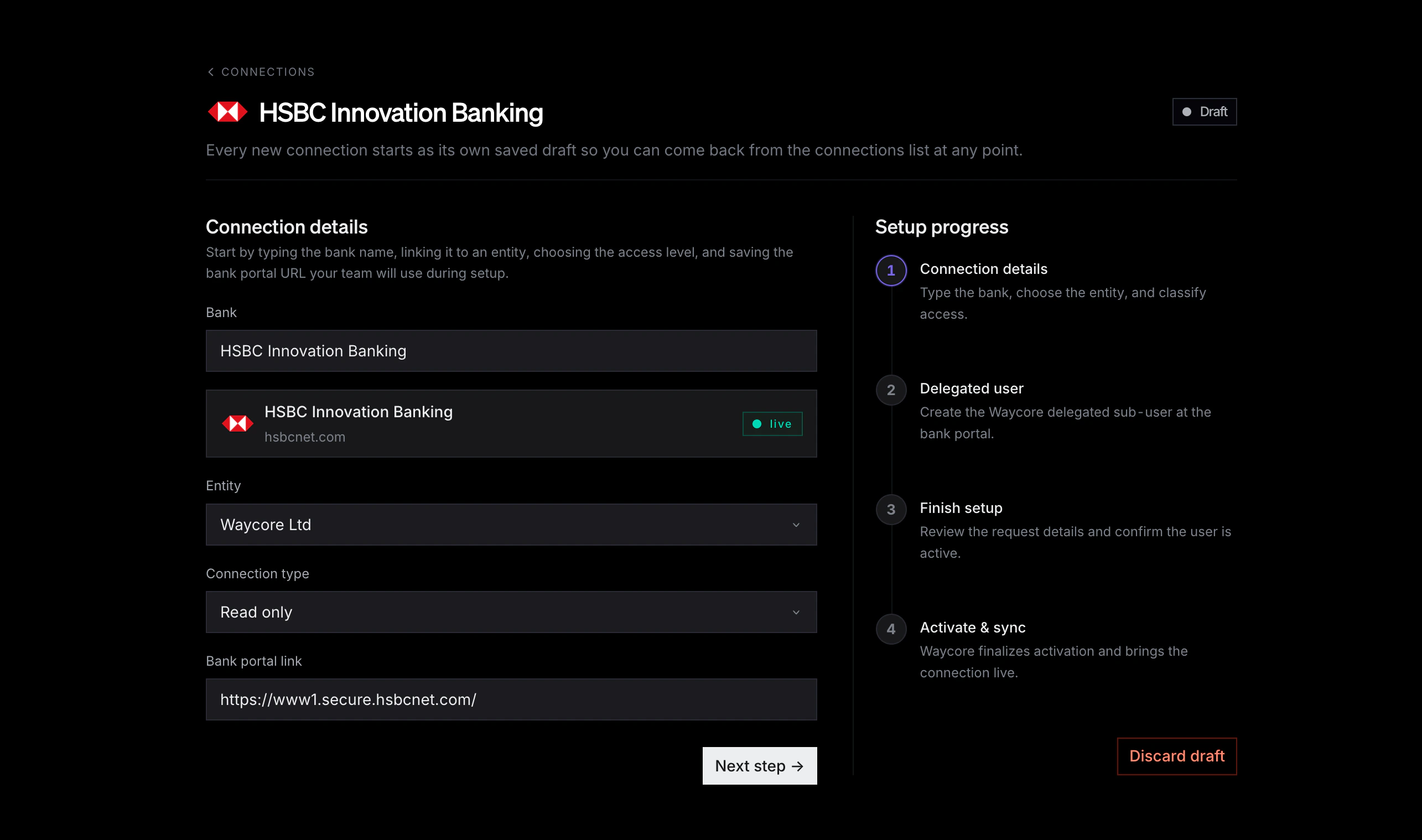The height and width of the screenshot is (840, 1422).
Task: Click the Activate & sync step title
Action: pos(972,627)
